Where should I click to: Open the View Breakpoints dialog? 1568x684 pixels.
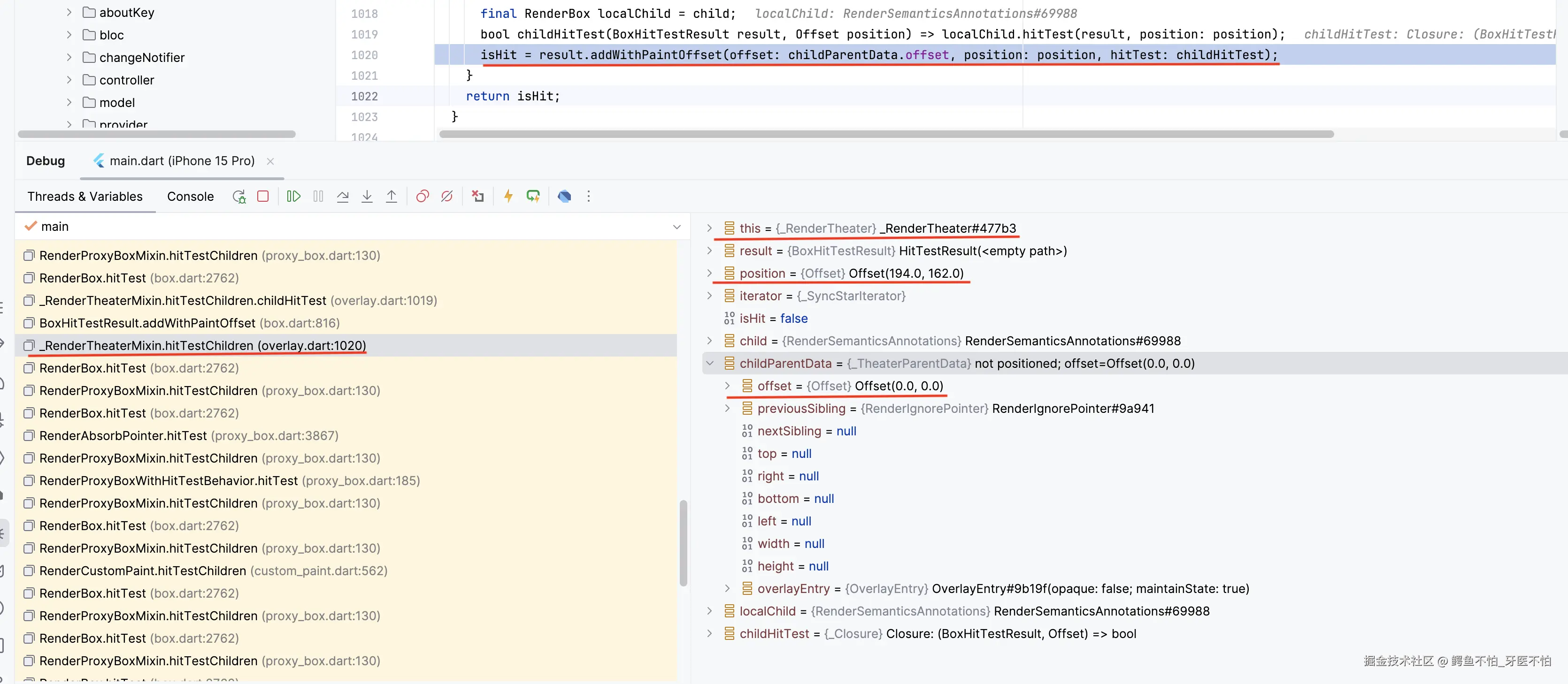pyautogui.click(x=423, y=197)
